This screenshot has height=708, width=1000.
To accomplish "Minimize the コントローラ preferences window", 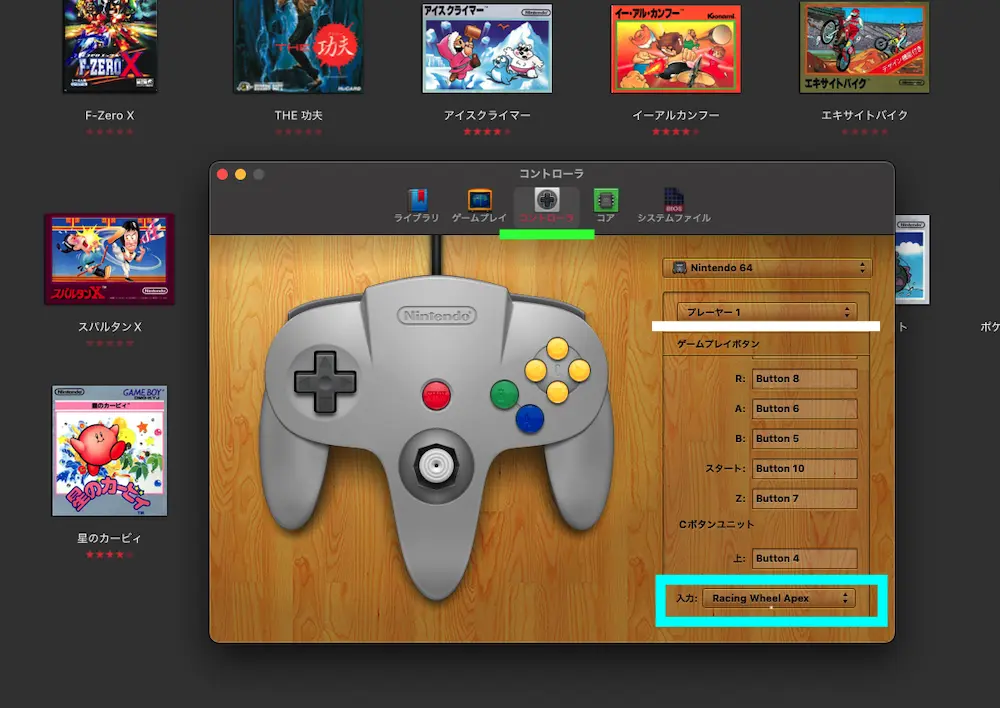I will pyautogui.click(x=240, y=174).
